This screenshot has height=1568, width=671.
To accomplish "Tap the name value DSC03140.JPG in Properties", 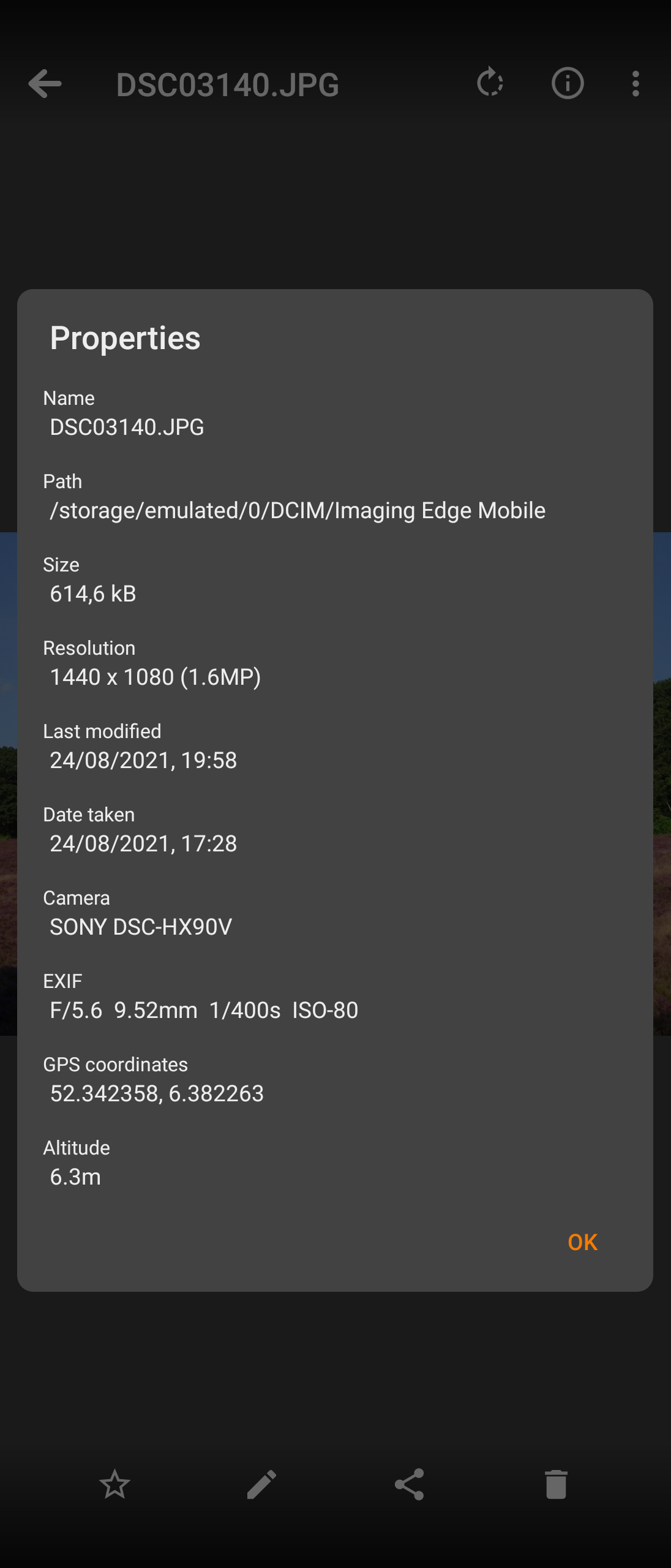I will 127,427.
